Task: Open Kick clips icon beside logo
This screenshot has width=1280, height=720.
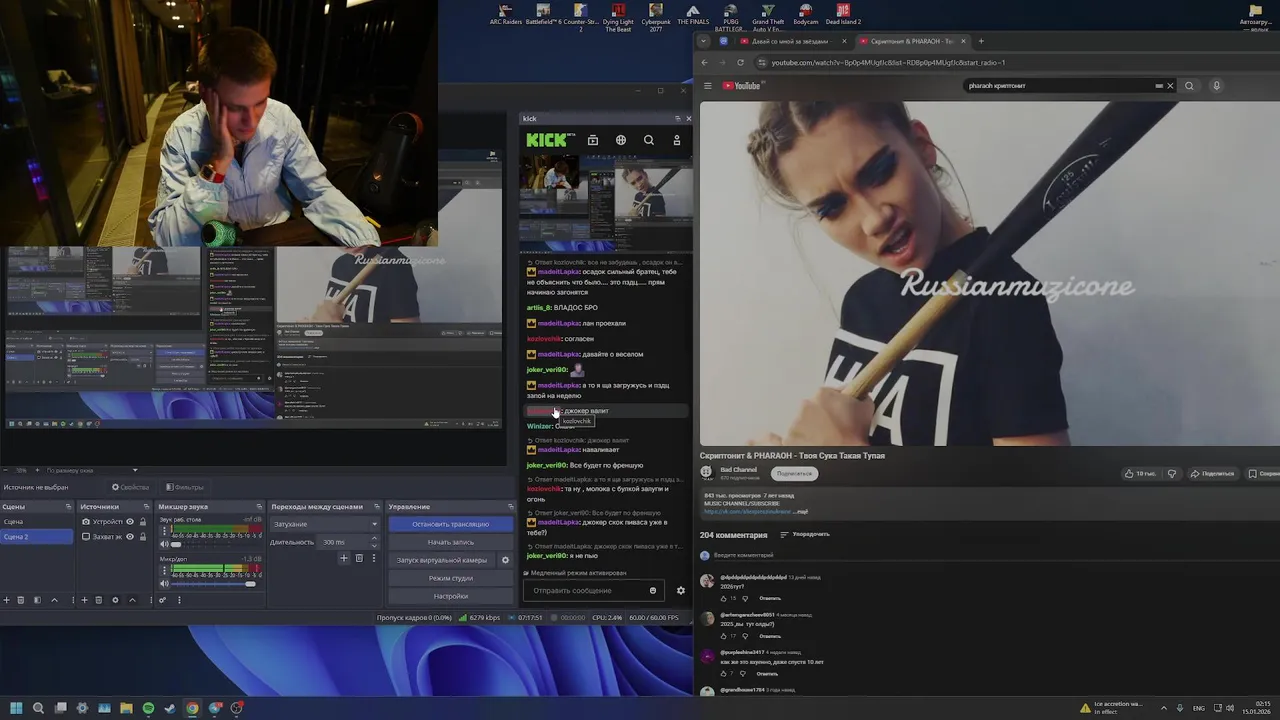Action: click(593, 140)
